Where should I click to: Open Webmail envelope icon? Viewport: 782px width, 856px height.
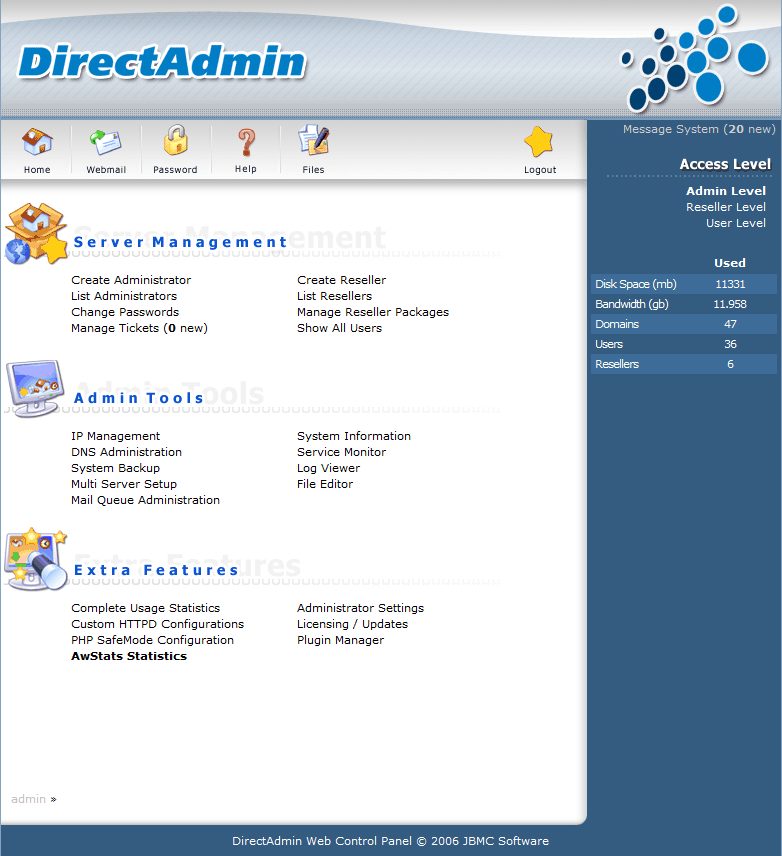click(x=105, y=143)
